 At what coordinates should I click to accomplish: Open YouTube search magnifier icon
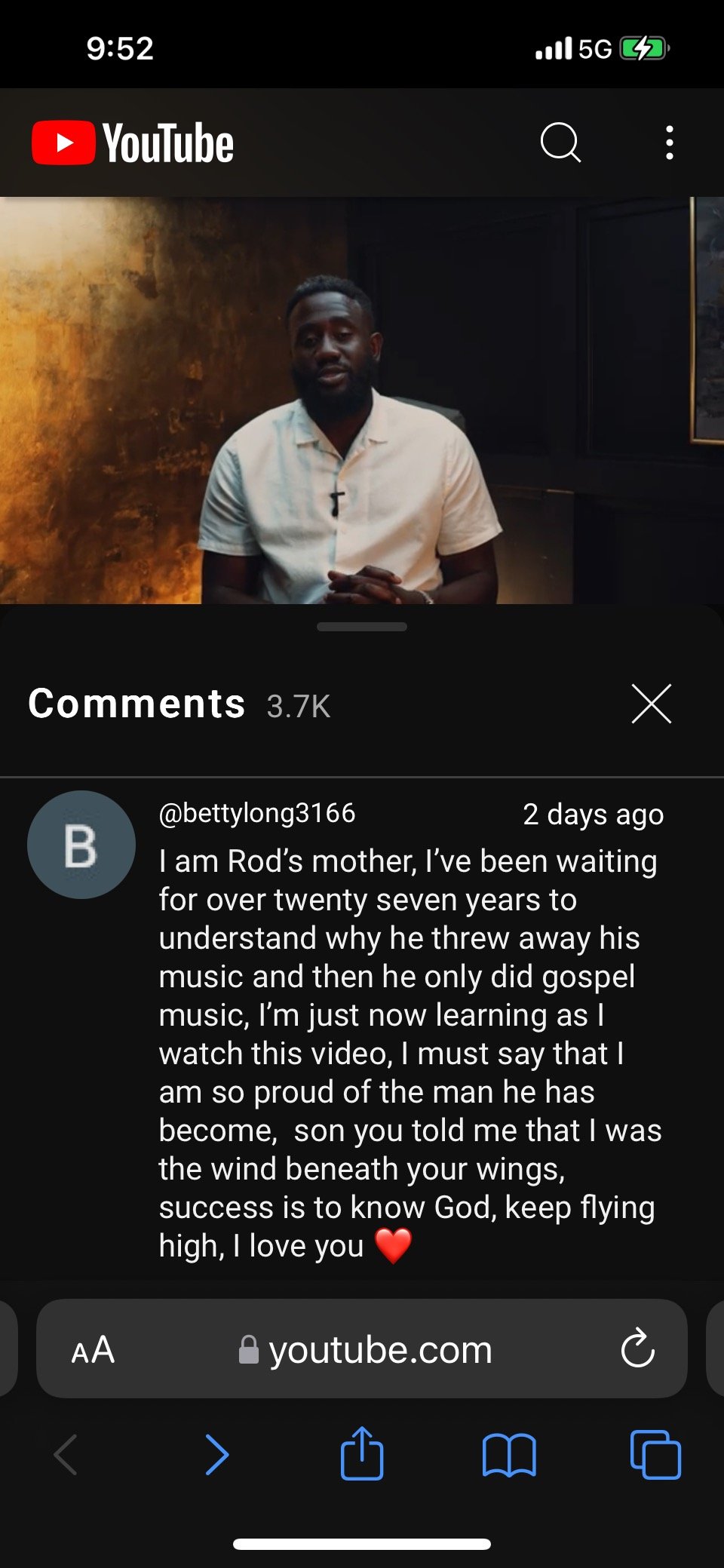click(560, 142)
